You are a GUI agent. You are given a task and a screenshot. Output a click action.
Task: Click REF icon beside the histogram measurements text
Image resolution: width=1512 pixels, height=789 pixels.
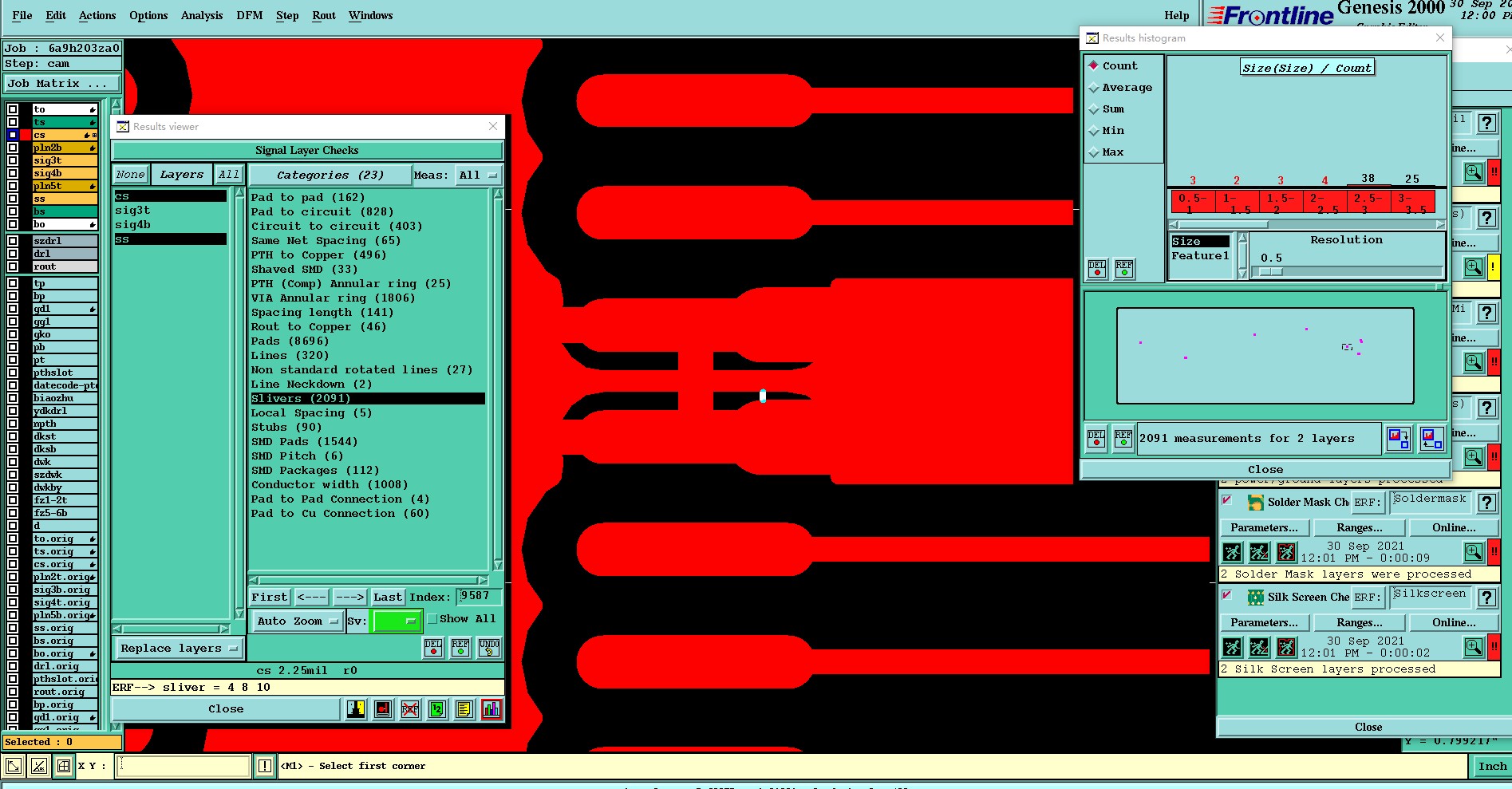click(1123, 440)
